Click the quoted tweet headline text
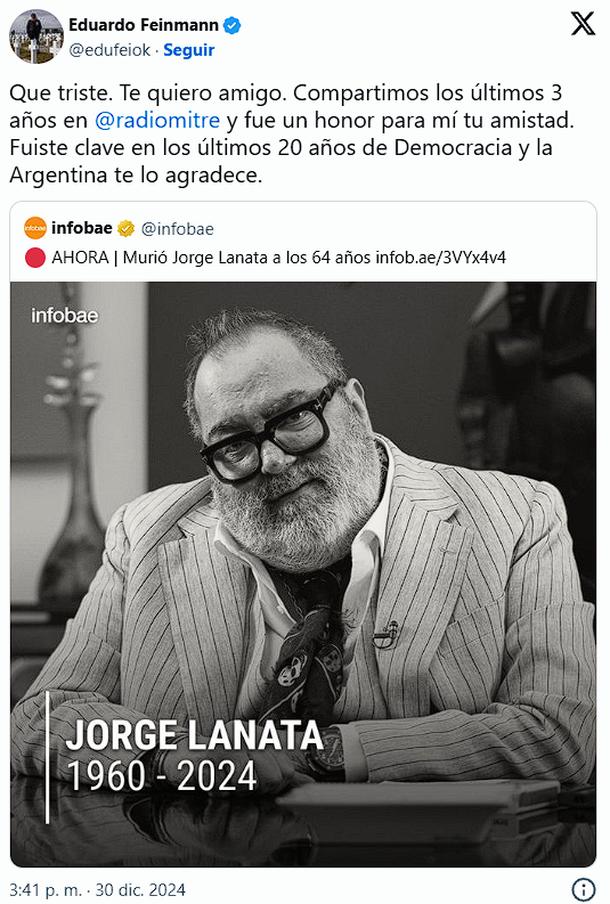Screen dimensions: 610x904 tap(278, 257)
